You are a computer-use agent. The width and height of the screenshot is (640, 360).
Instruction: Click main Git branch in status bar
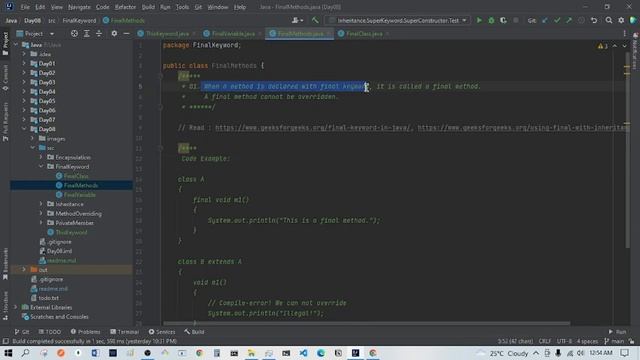[x=615, y=341]
